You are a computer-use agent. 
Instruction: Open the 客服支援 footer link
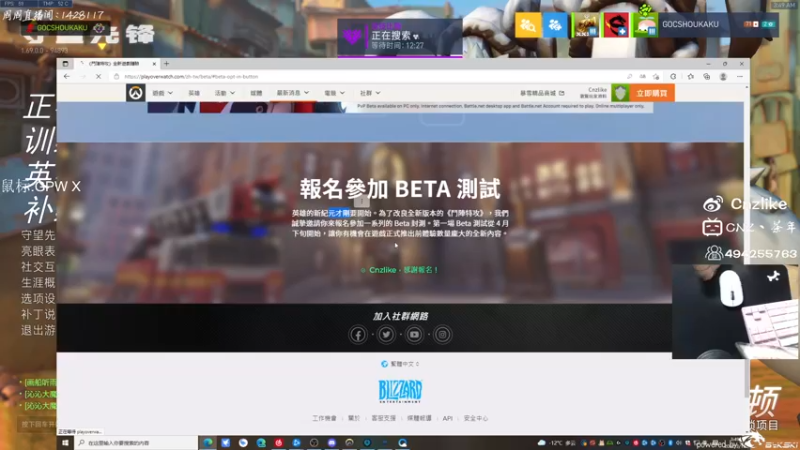coord(383,418)
